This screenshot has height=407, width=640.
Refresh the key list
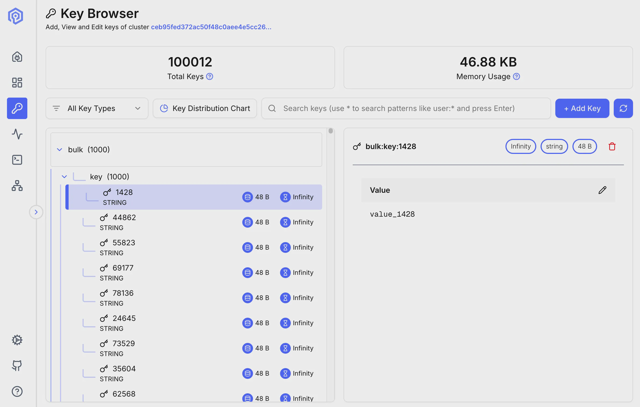[623, 108]
